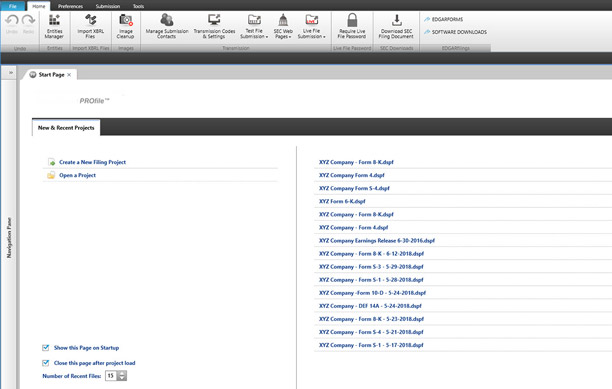Viewport: 612px width, 389px height.
Task: Expand the collapsed Navigation Pane arrow
Action: (x=11, y=73)
